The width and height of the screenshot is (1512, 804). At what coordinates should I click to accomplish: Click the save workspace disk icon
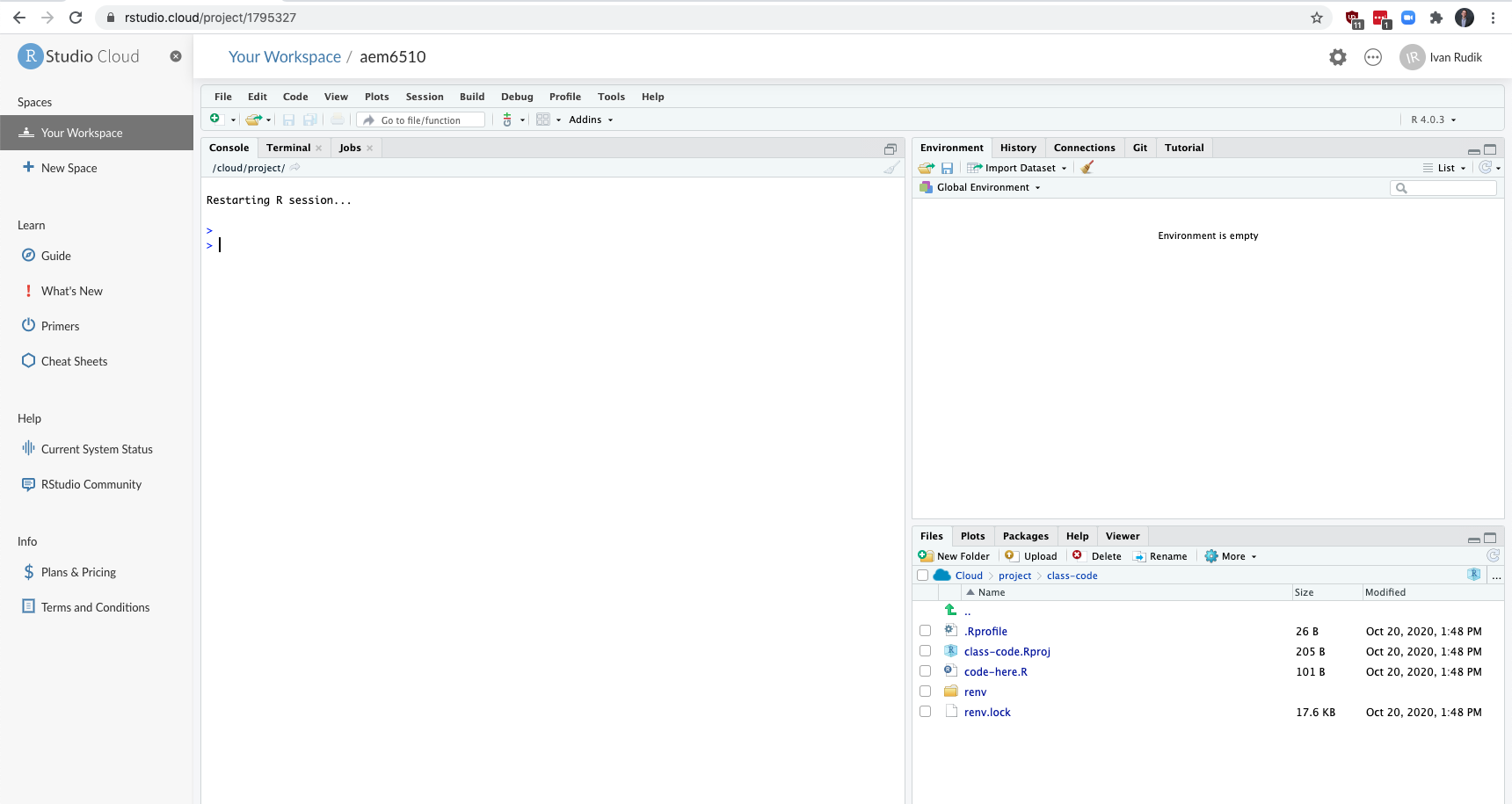point(947,168)
